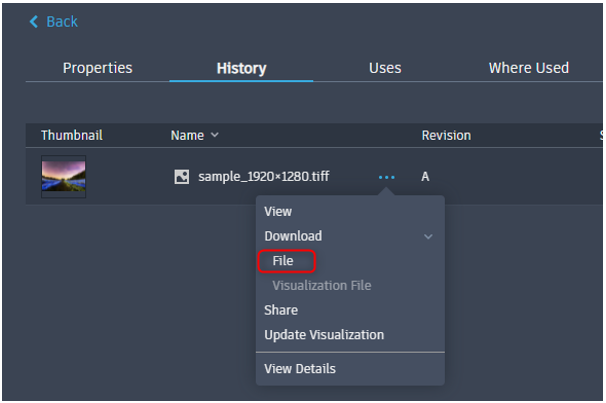Select file name sample_1920×1280.tiff
606x403 pixels.
pyautogui.click(x=264, y=177)
